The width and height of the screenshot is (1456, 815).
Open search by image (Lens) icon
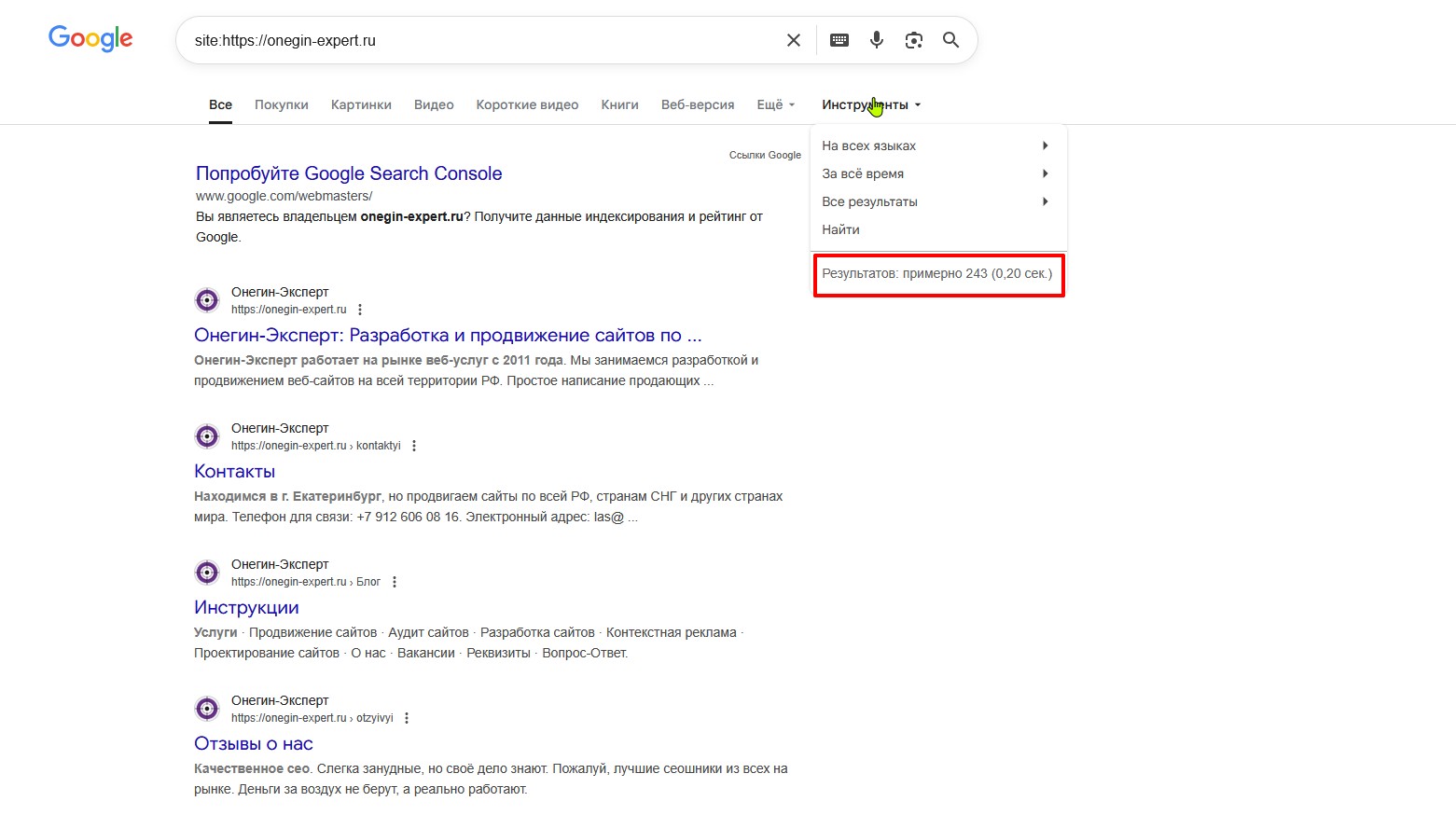point(914,40)
